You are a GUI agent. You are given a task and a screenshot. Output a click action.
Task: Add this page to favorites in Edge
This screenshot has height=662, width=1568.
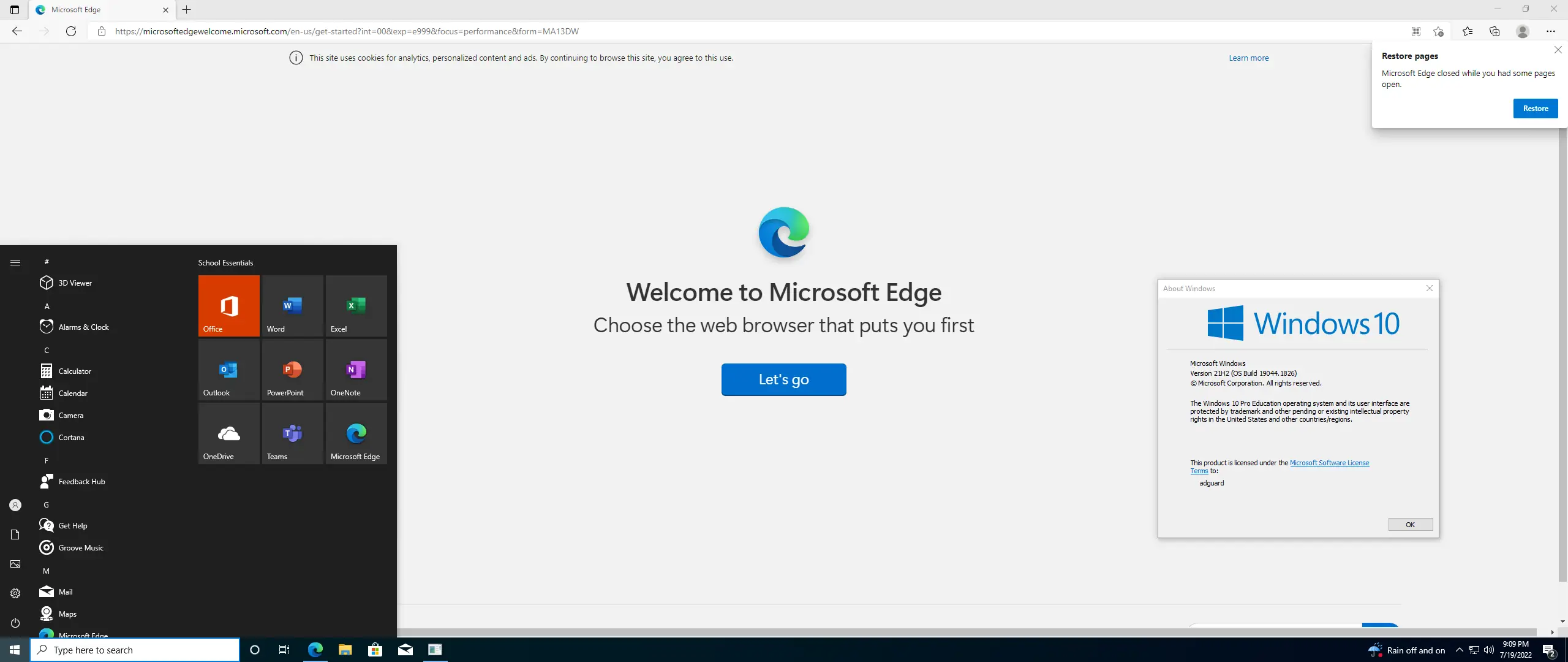tap(1438, 31)
